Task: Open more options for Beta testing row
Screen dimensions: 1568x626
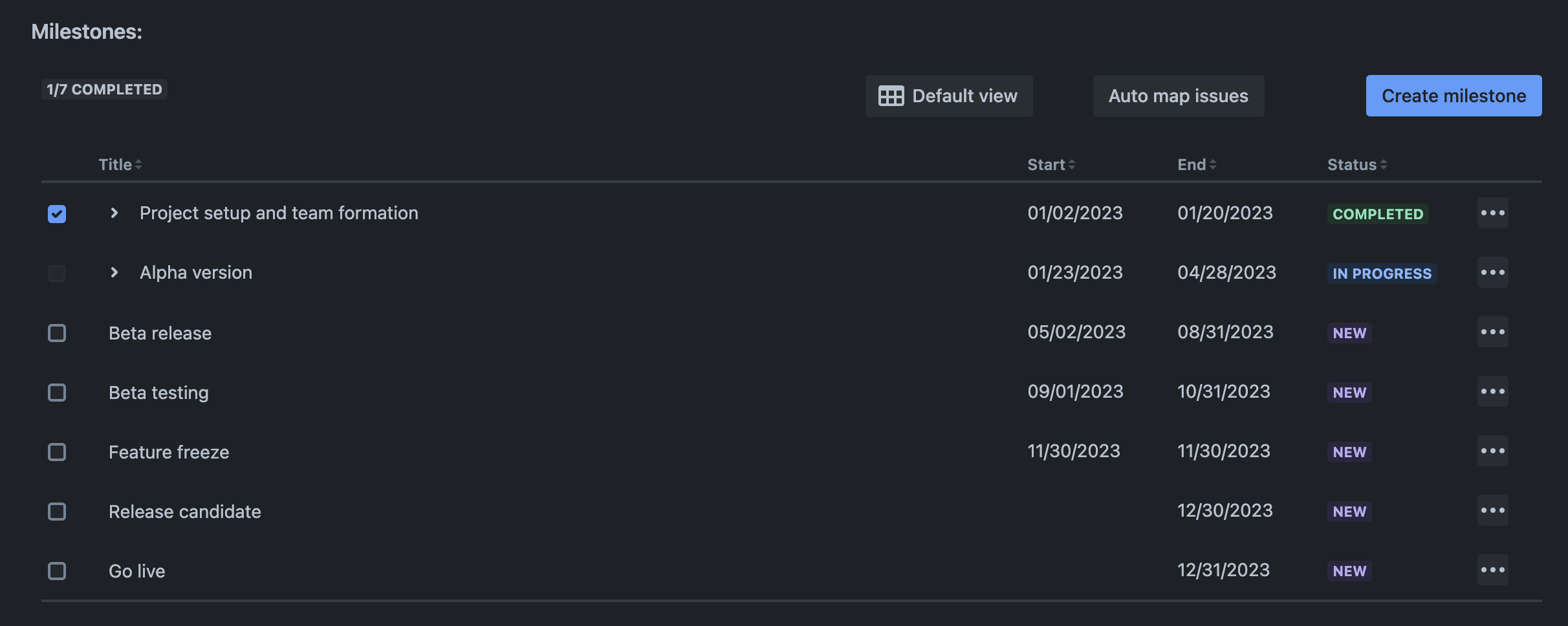Action: [x=1492, y=391]
